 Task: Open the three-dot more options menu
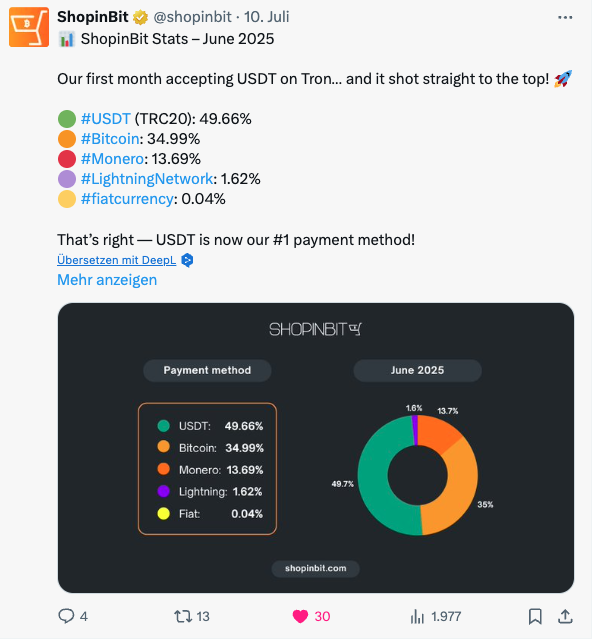565,17
